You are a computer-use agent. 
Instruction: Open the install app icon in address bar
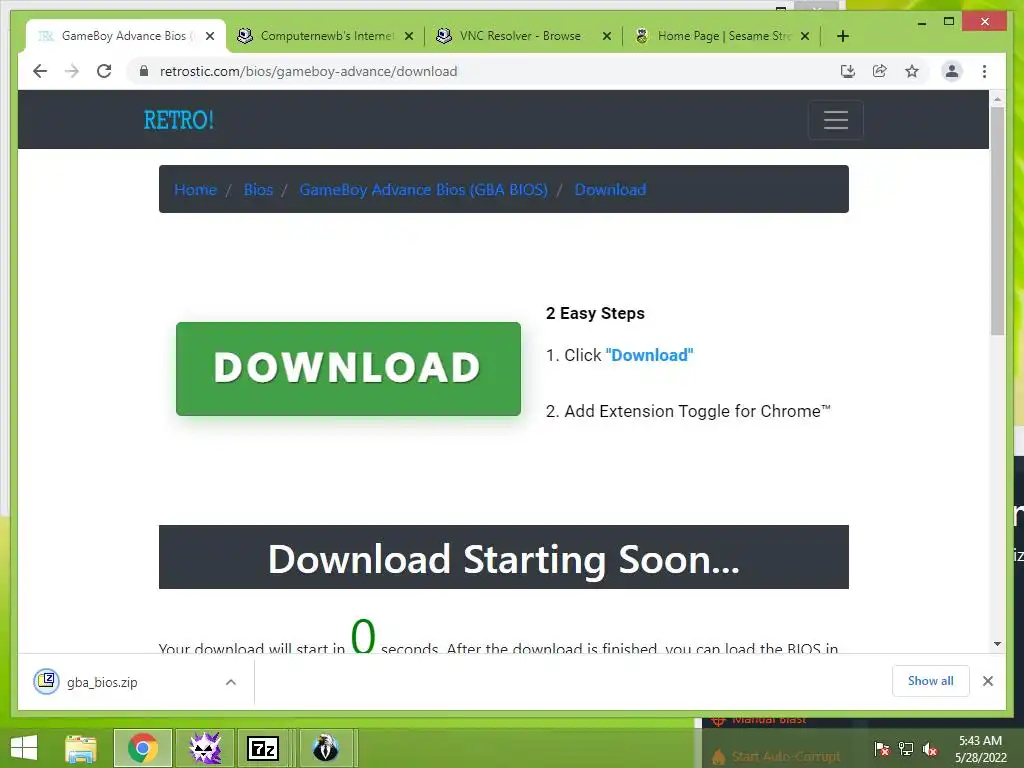[848, 71]
